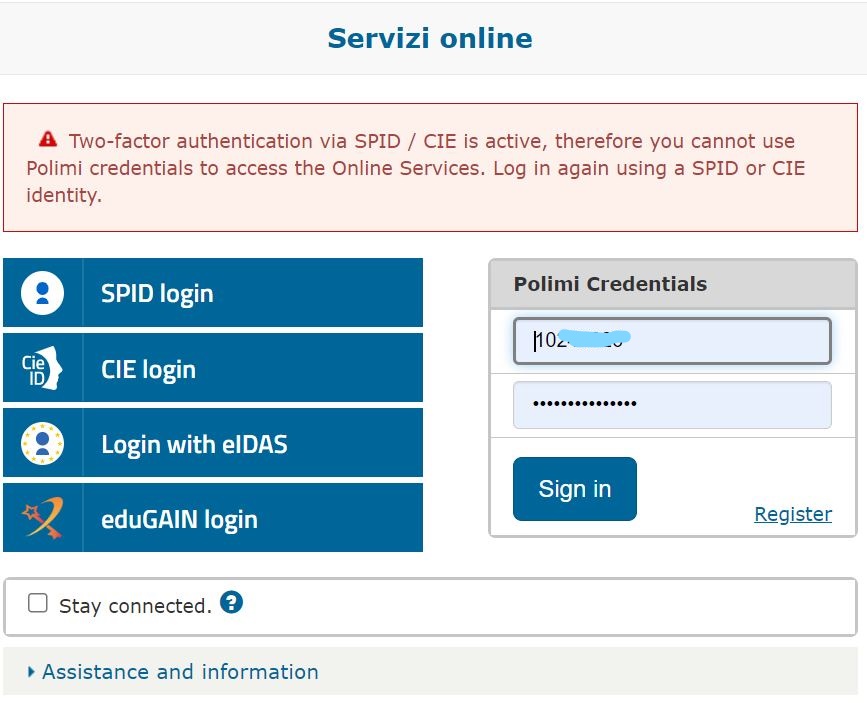Screen dimensions: 867x703
Task: Click the SPID user avatar icon
Action: coord(42,293)
